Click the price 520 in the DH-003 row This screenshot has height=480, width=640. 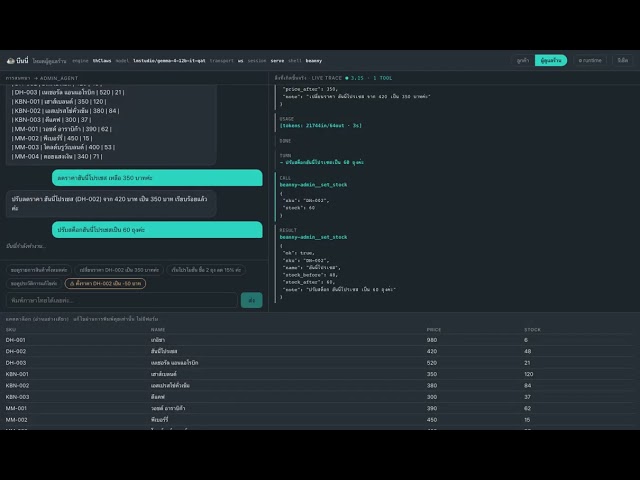pos(432,363)
